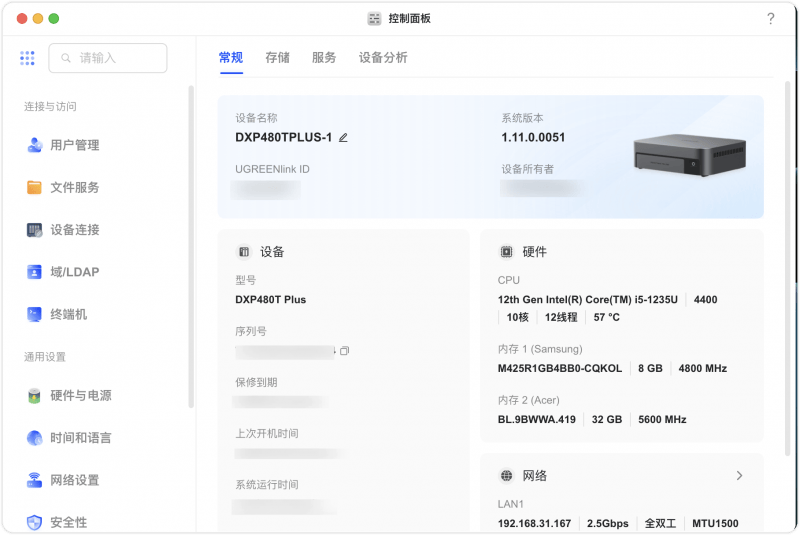Click the search input field
The width and height of the screenshot is (800, 535).
(x=108, y=58)
